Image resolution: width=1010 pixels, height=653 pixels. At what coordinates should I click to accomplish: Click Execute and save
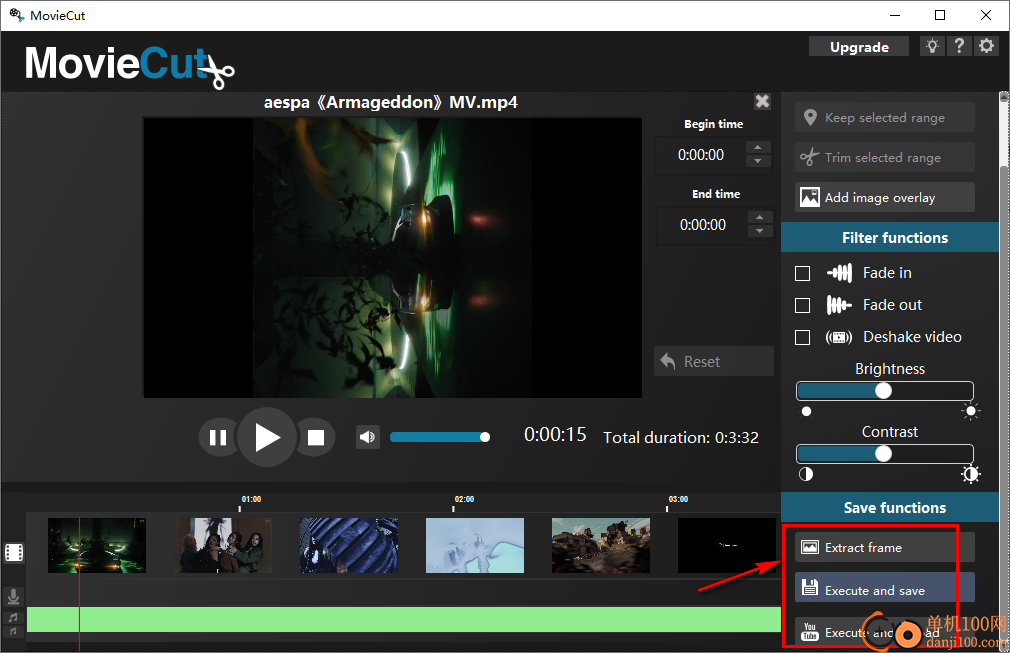coord(884,587)
